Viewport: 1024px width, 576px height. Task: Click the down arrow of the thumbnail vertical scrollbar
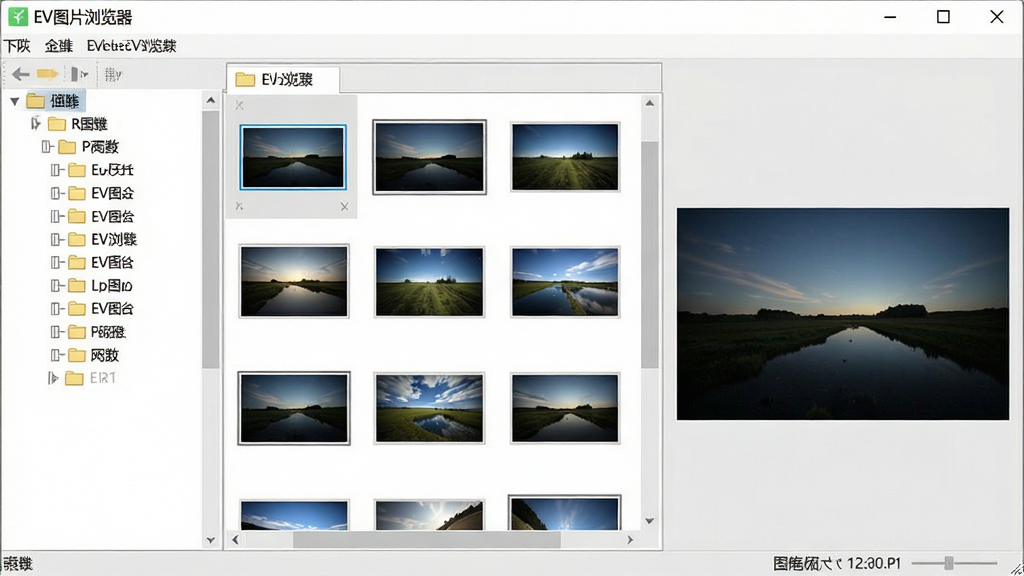(649, 520)
